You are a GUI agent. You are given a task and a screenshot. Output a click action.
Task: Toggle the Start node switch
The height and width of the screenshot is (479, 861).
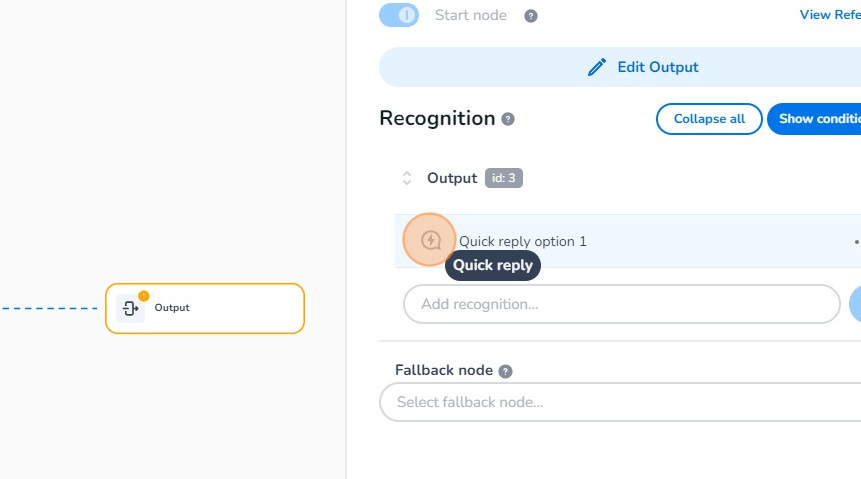tap(399, 15)
